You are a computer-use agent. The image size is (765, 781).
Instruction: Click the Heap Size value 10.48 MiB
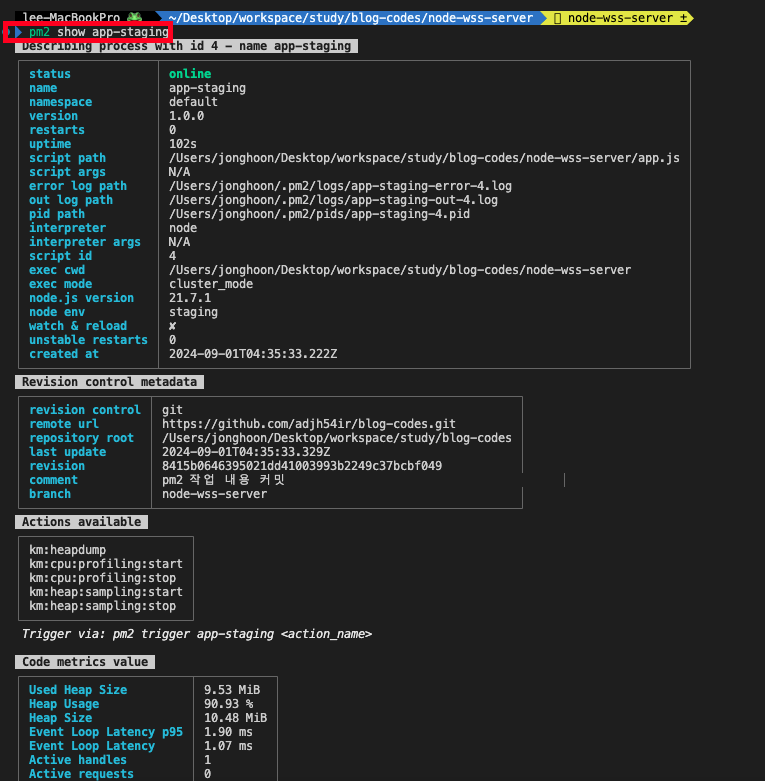tap(236, 718)
